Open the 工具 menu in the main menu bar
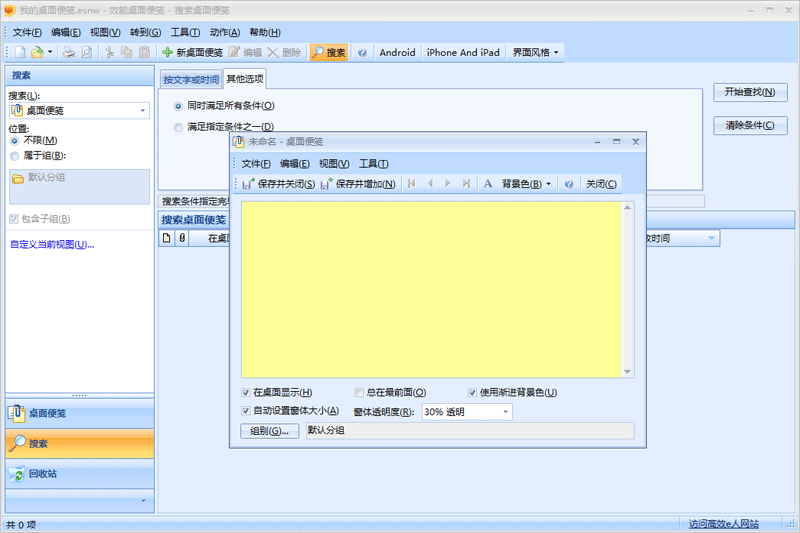 click(x=185, y=32)
